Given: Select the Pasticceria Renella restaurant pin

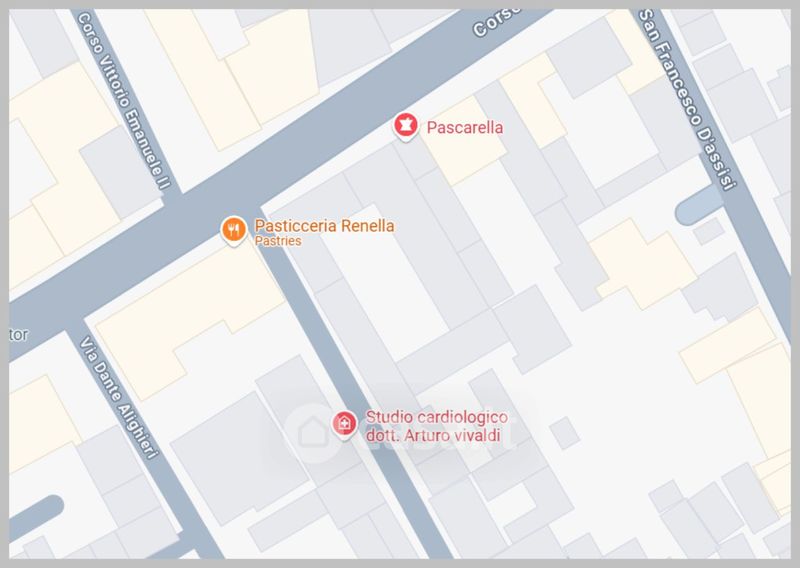Looking at the screenshot, I should (234, 231).
